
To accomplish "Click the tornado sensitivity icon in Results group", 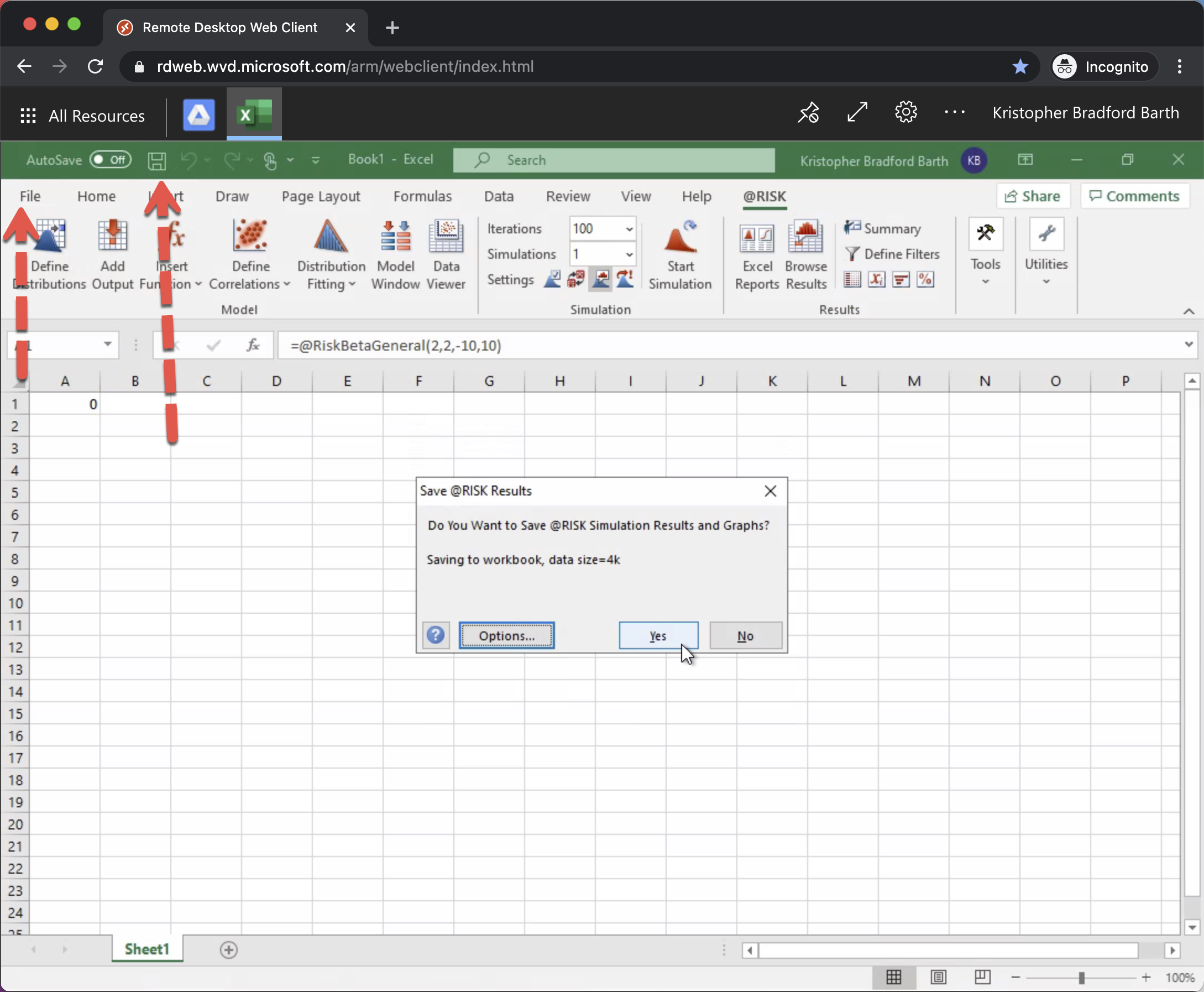I will pyautogui.click(x=901, y=279).
